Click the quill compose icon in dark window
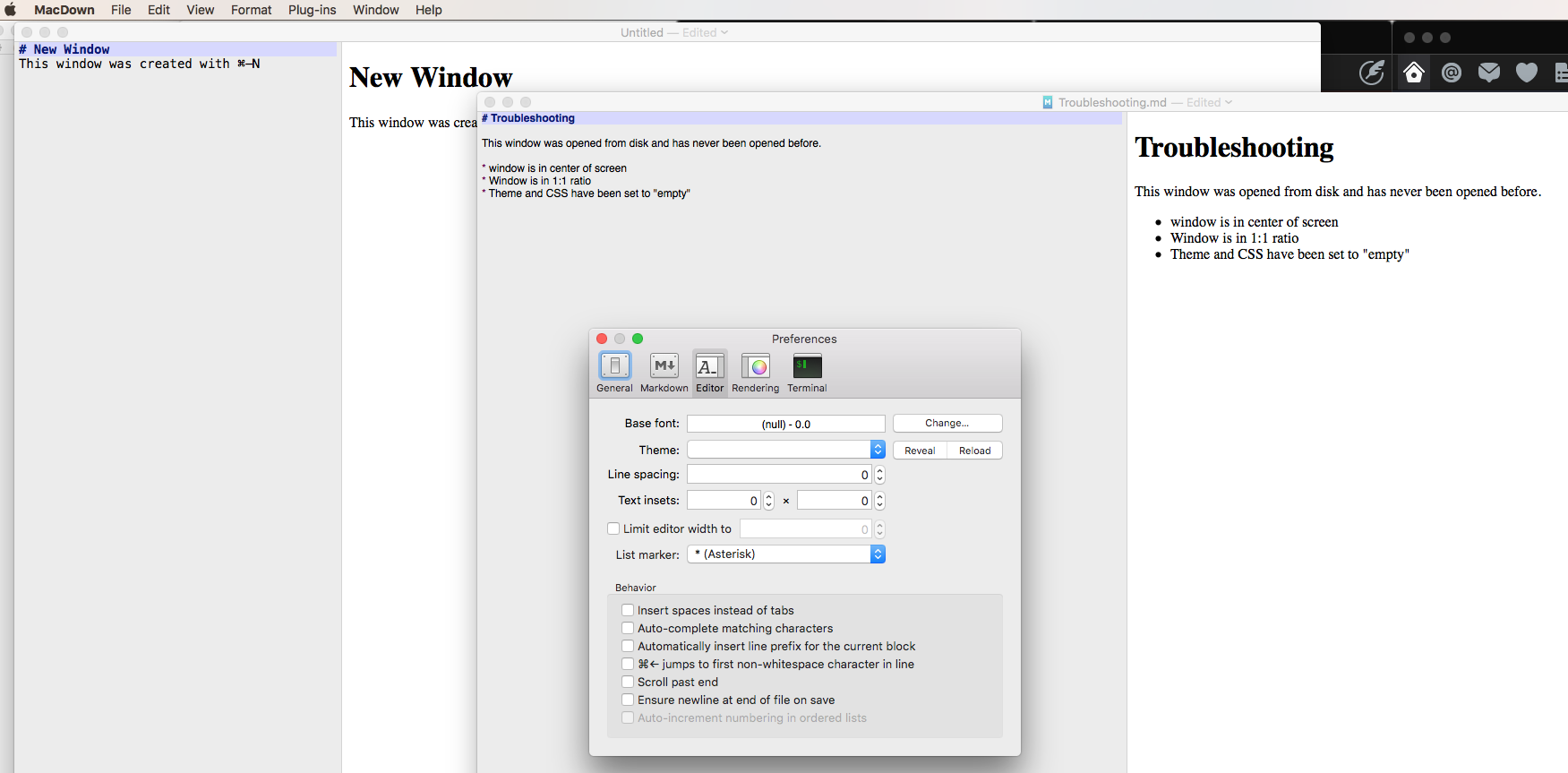Image resolution: width=1568 pixels, height=773 pixels. click(x=1372, y=73)
